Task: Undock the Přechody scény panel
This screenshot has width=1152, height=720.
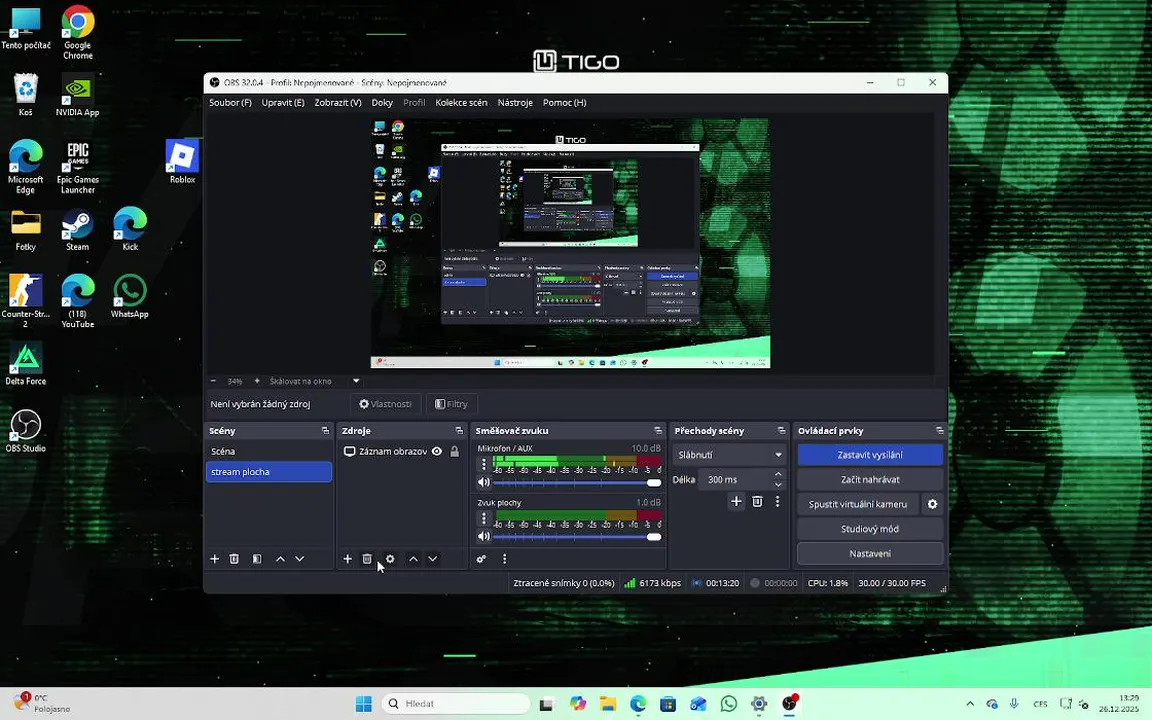Action: coord(782,431)
